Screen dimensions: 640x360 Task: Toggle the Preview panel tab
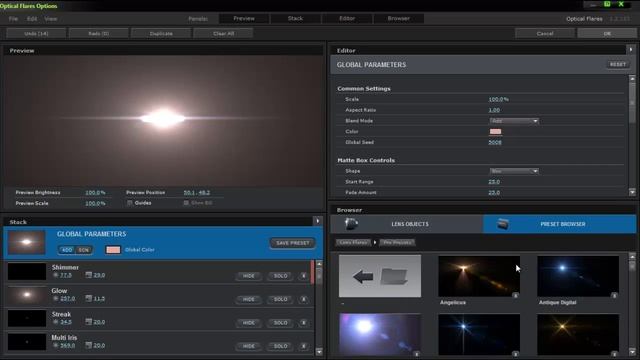coord(244,18)
